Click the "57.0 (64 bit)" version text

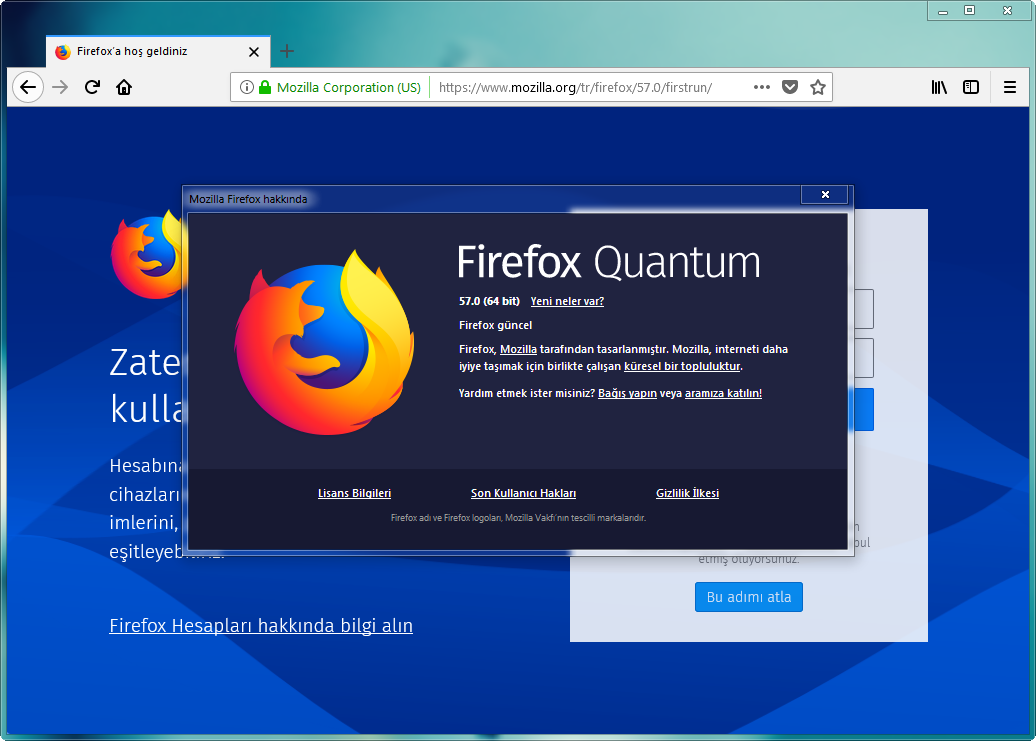[489, 301]
